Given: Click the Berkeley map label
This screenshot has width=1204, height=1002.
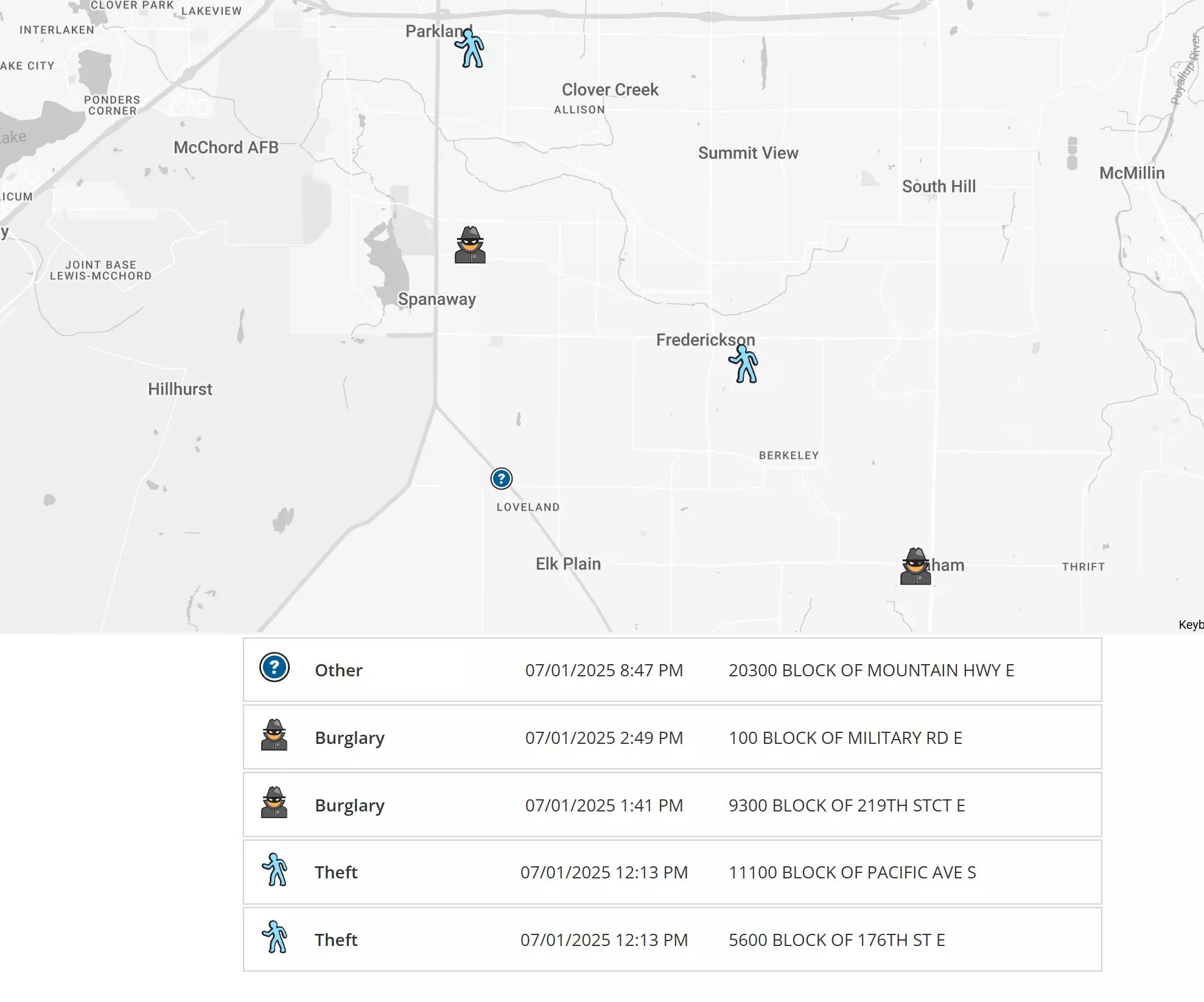Looking at the screenshot, I should pos(789,455).
